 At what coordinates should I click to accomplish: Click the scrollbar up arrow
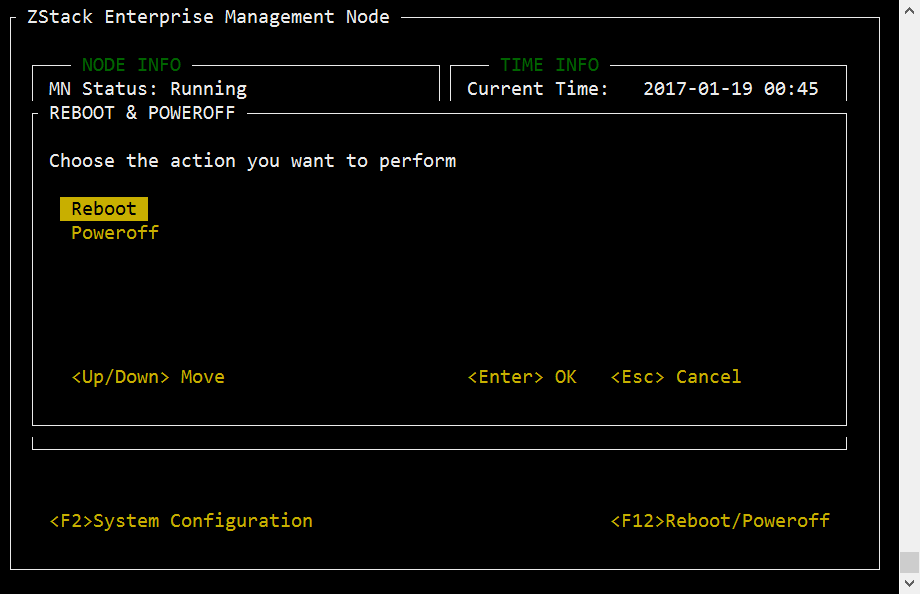pyautogui.click(x=909, y=10)
